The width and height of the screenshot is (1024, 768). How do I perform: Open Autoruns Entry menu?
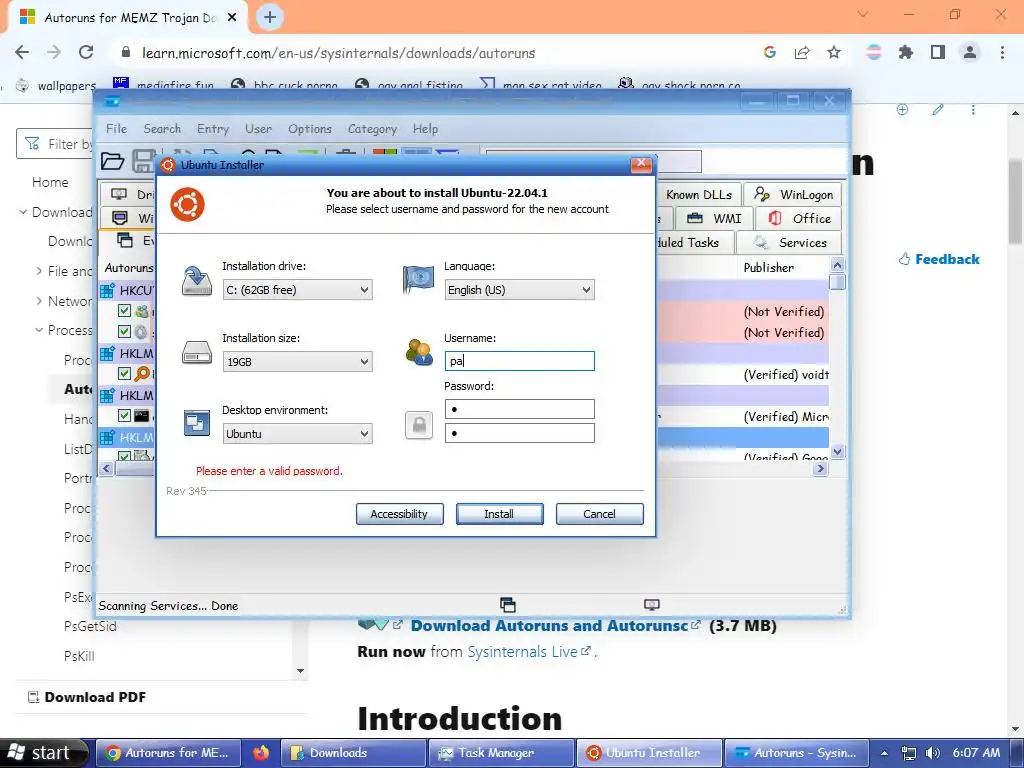click(x=213, y=129)
